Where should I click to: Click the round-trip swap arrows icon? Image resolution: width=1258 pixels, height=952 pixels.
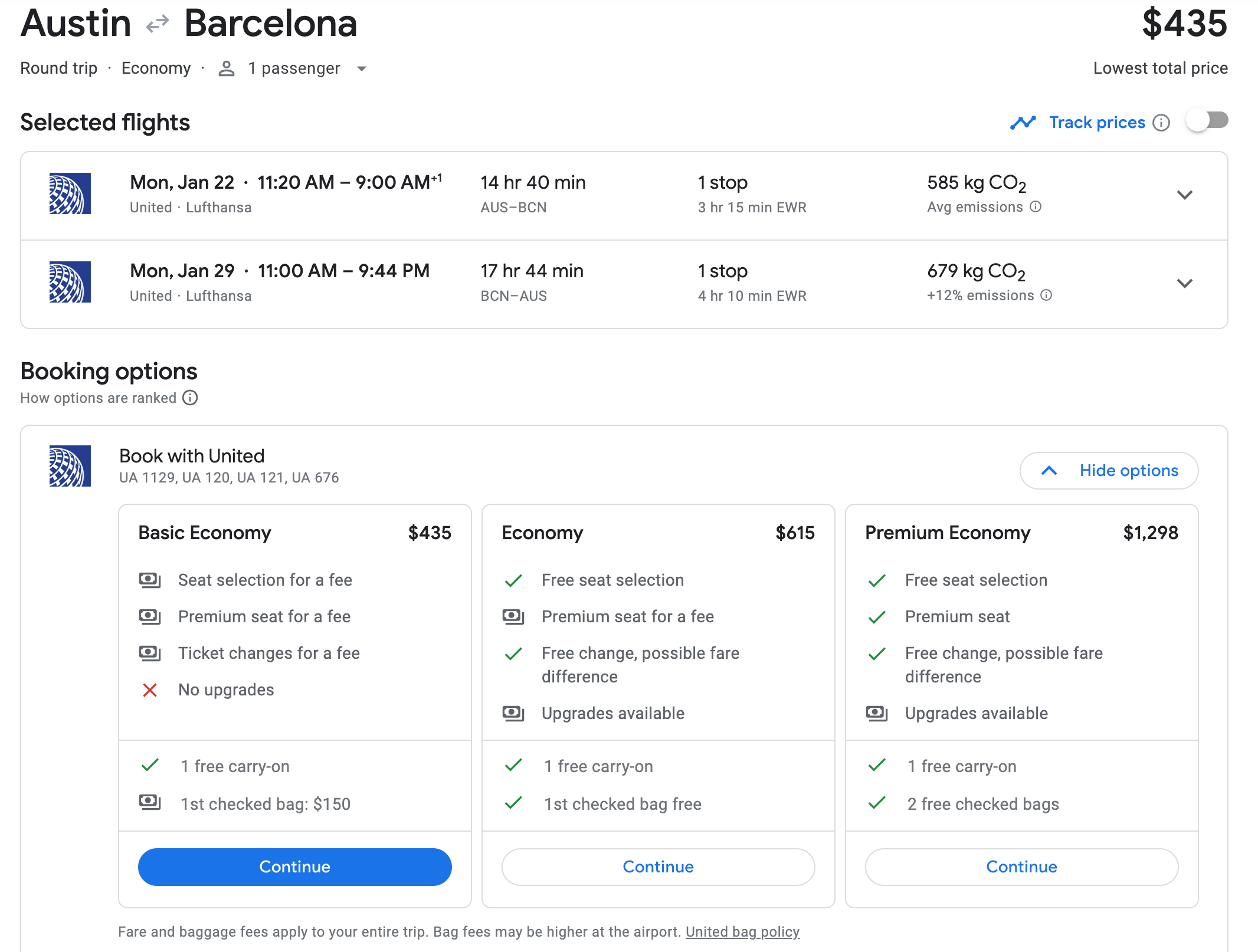(158, 24)
